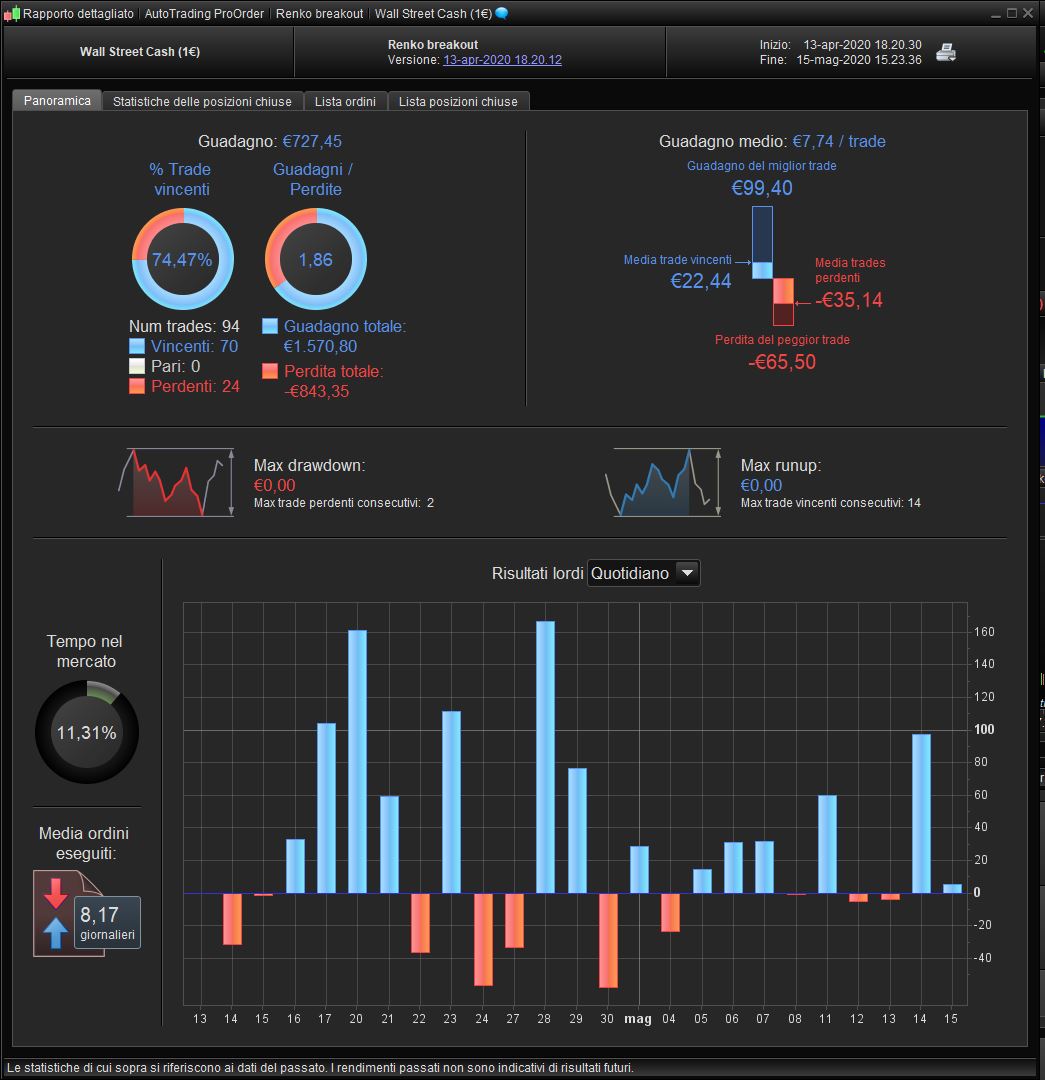The image size is (1045, 1080).
Task: Maximize the report window
Action: (x=1012, y=12)
